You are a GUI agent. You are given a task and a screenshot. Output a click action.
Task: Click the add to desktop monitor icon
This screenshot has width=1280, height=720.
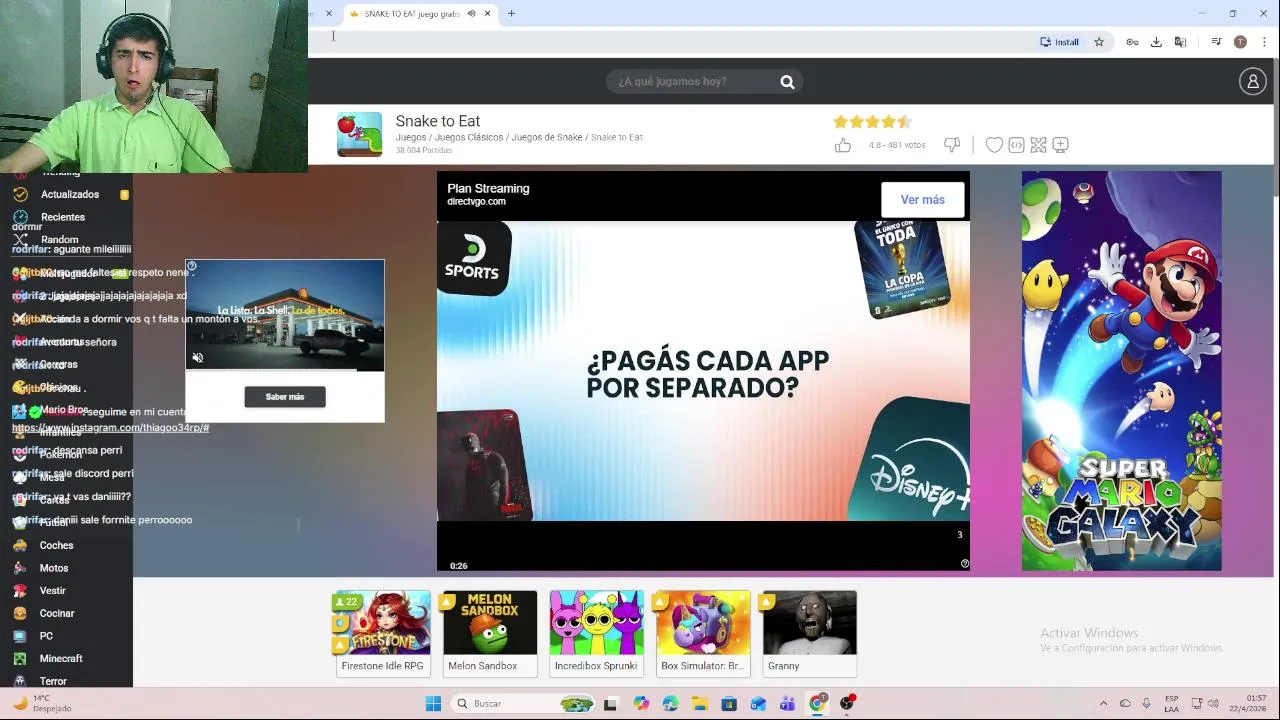(x=1060, y=145)
